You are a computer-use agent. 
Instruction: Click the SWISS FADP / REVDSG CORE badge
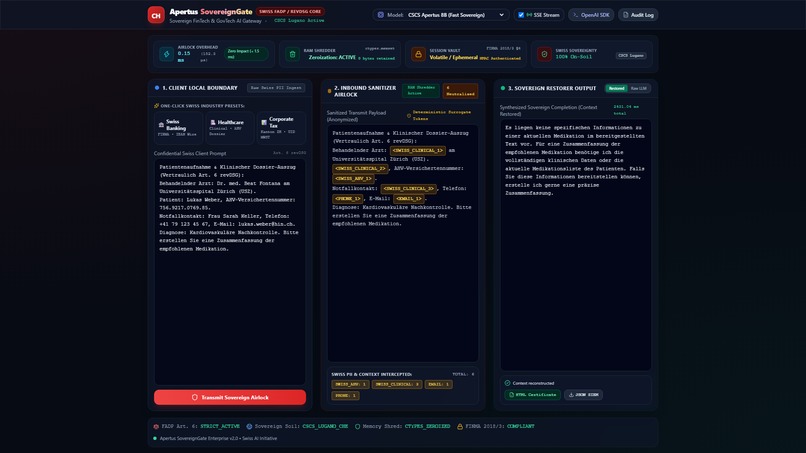290,11
